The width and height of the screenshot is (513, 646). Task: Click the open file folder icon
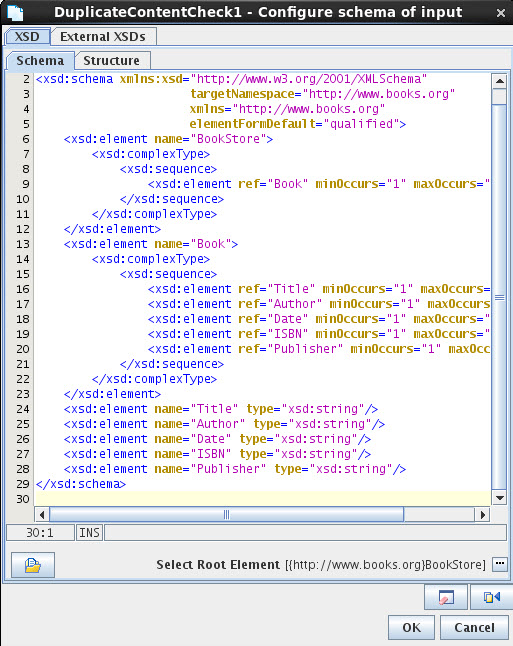(33, 565)
